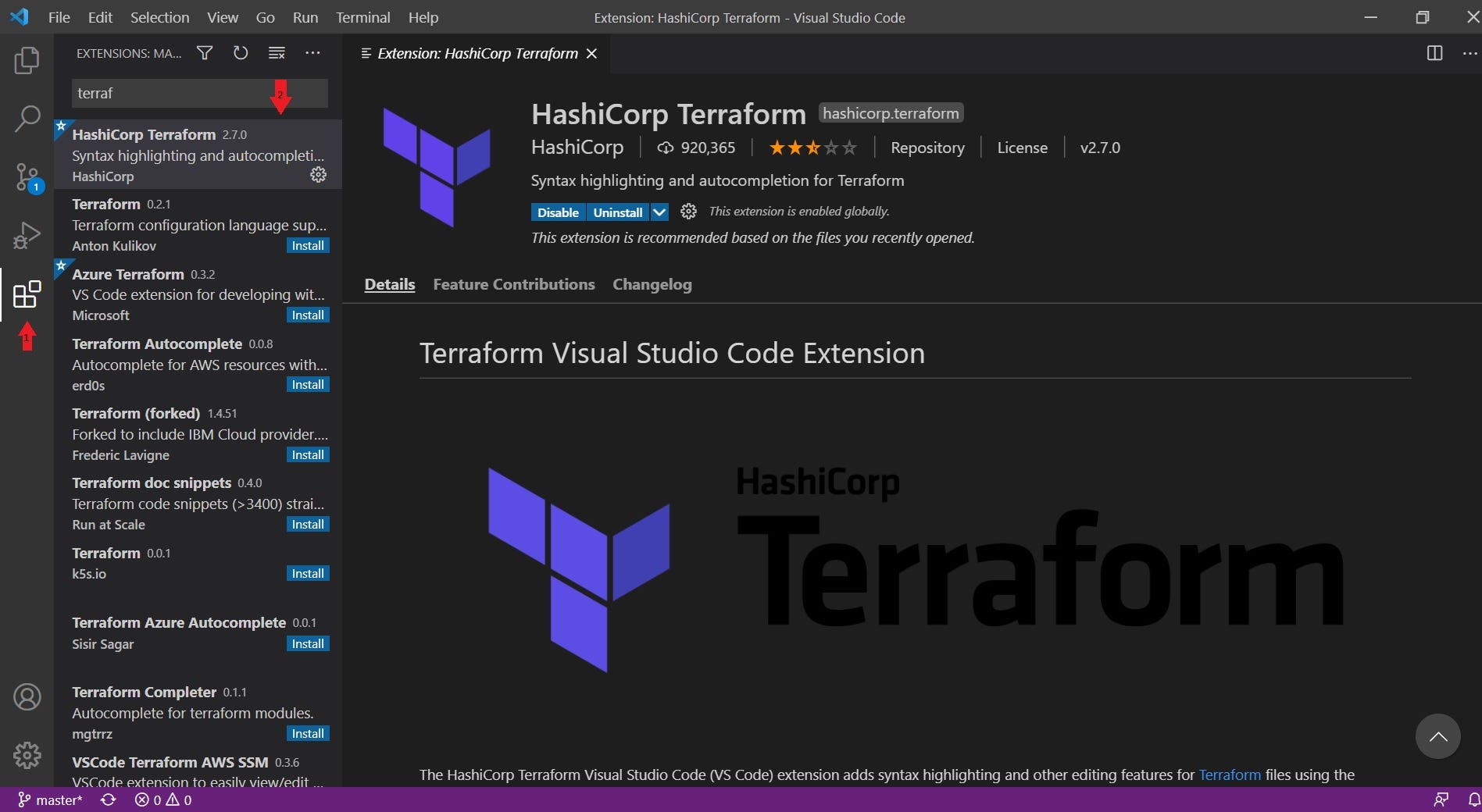Uninstall the HashiCorp Terraform extension

coord(617,212)
